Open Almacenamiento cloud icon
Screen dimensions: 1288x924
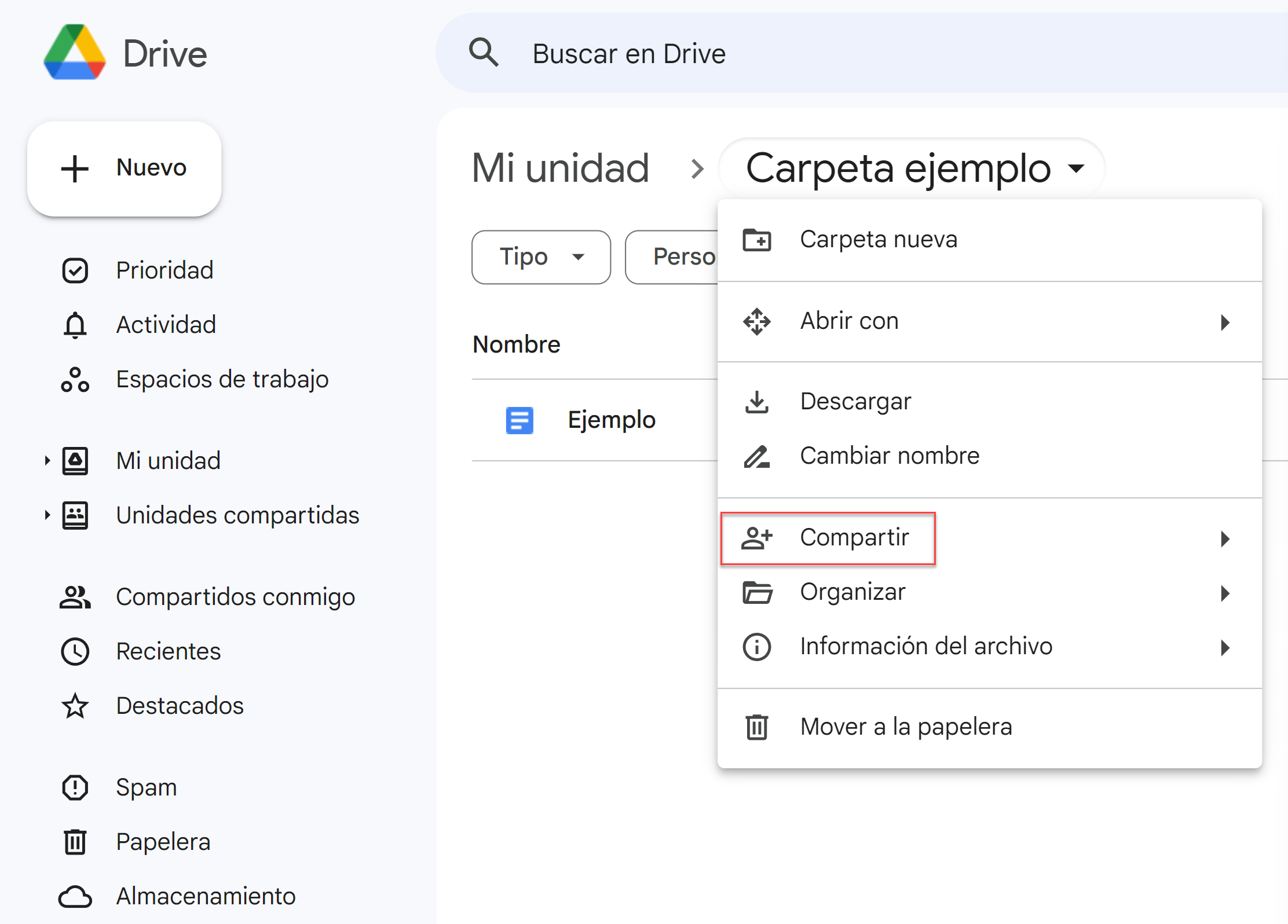pos(75,896)
